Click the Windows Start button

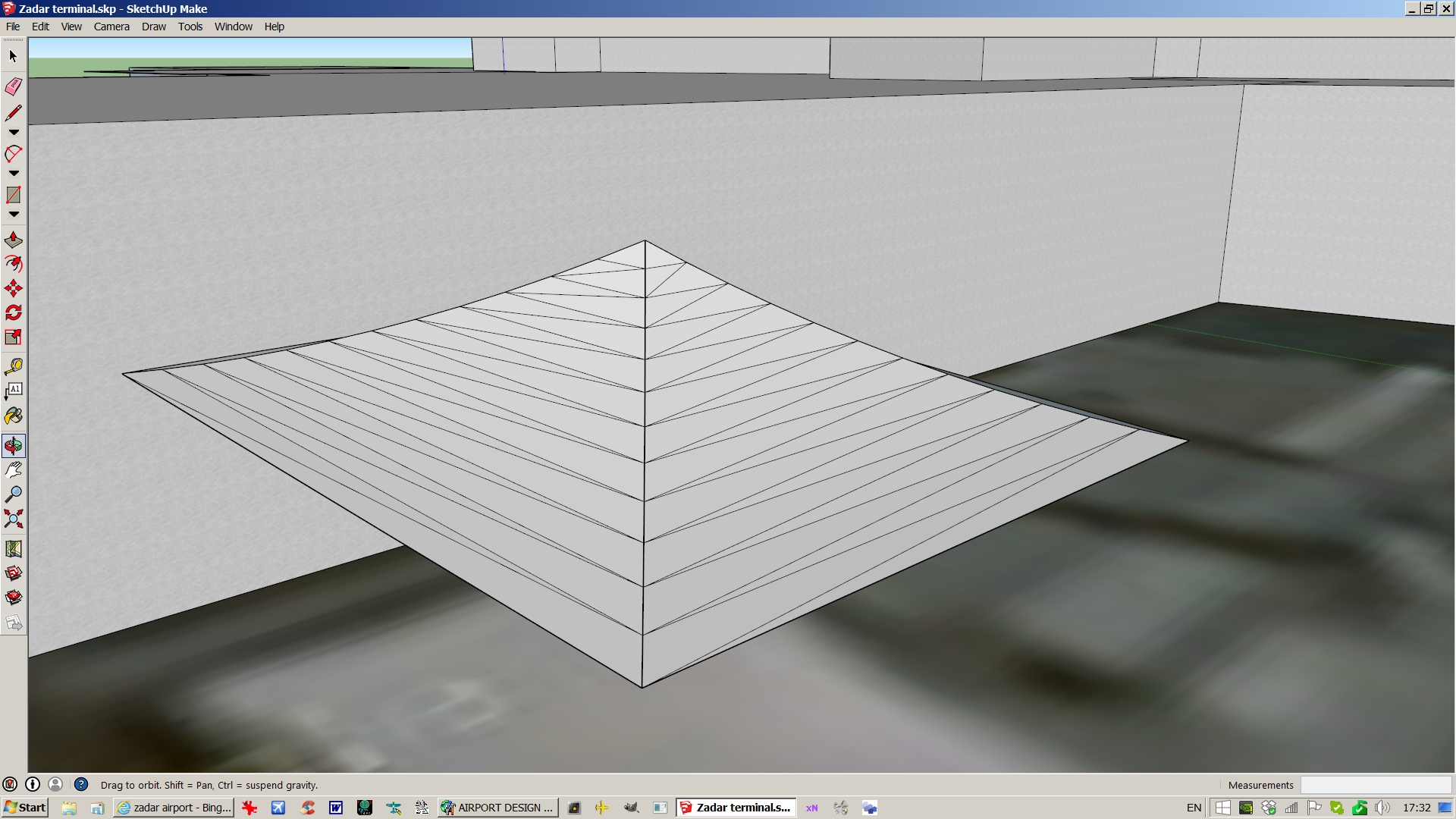(25, 808)
